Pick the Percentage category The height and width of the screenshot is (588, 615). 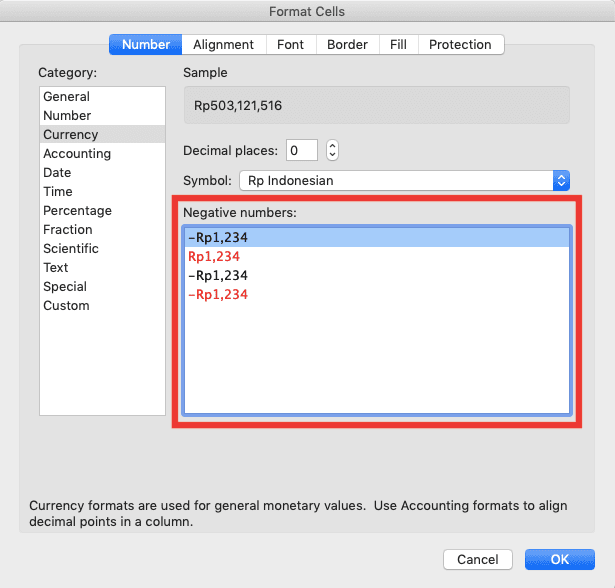tap(102, 210)
